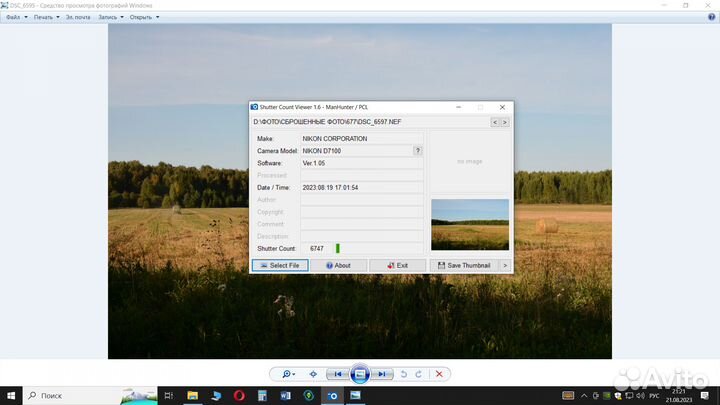Click the empty Author field
Screen dimensions: 720x405
[361, 200]
